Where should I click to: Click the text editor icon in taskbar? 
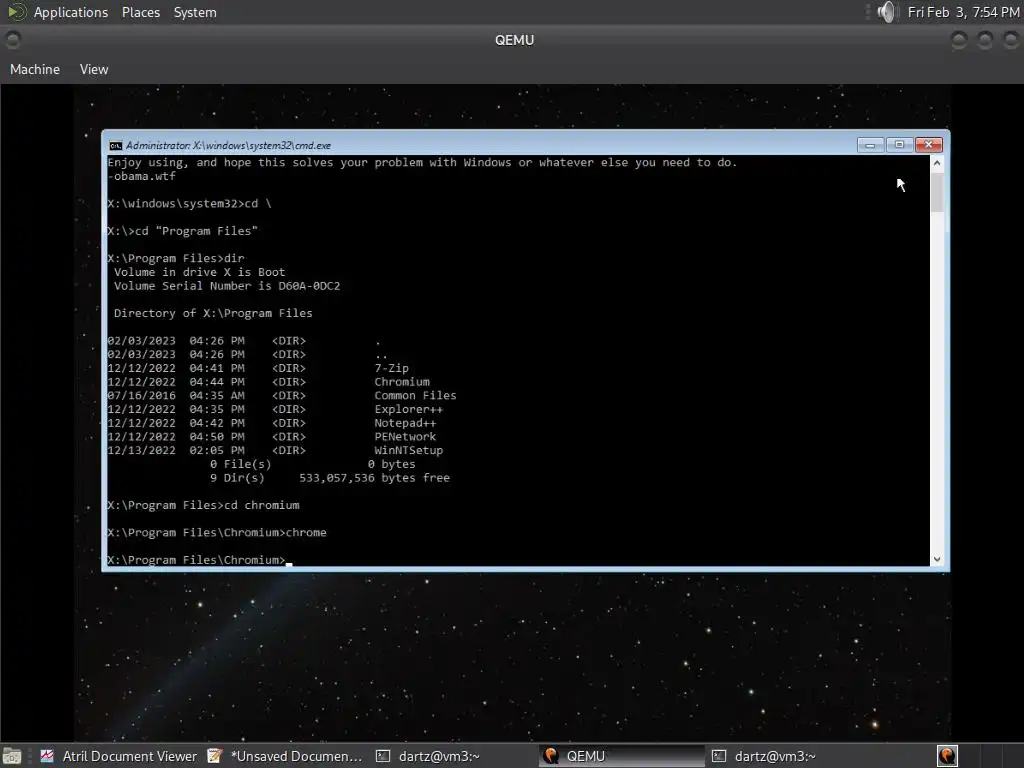point(214,756)
